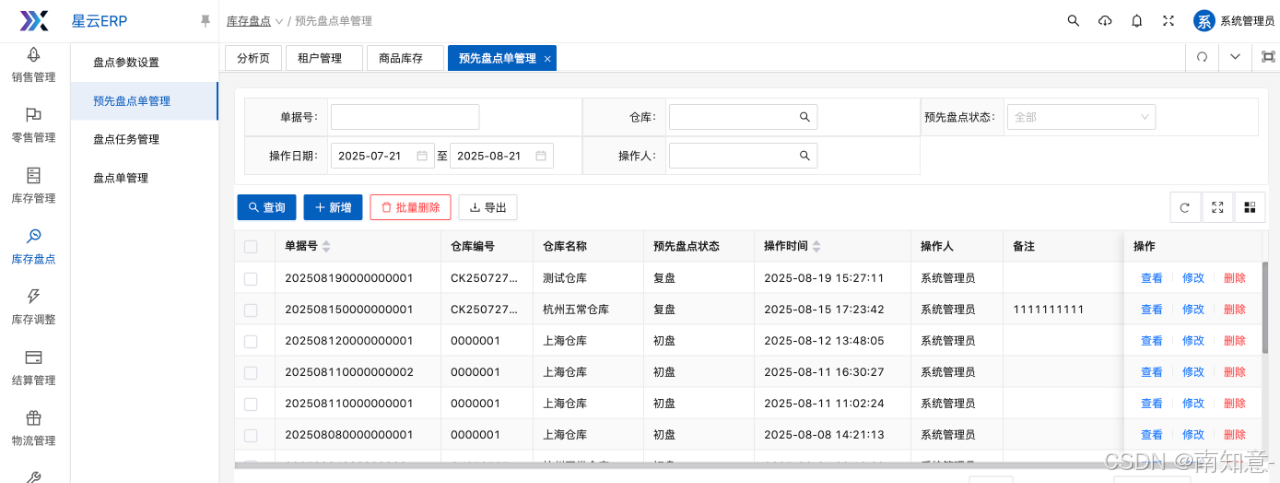This screenshot has height=483, width=1280.
Task: Toggle fullscreen via header expand icon
Action: click(x=1168, y=20)
